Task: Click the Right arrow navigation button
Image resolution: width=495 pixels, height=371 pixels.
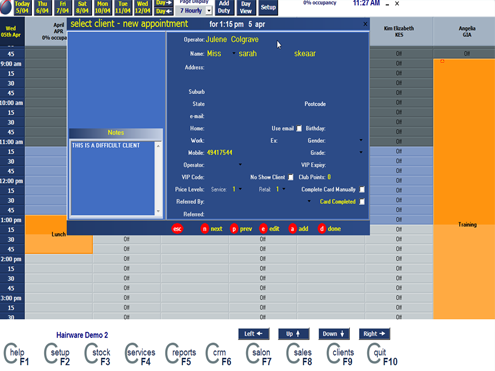Action: coord(374,334)
